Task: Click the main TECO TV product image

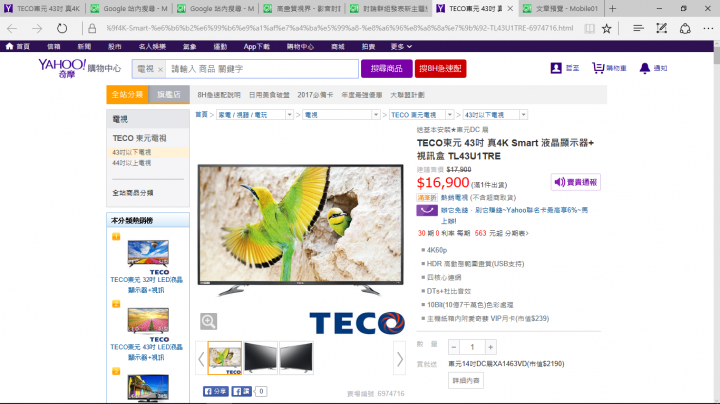Action: pos(301,230)
